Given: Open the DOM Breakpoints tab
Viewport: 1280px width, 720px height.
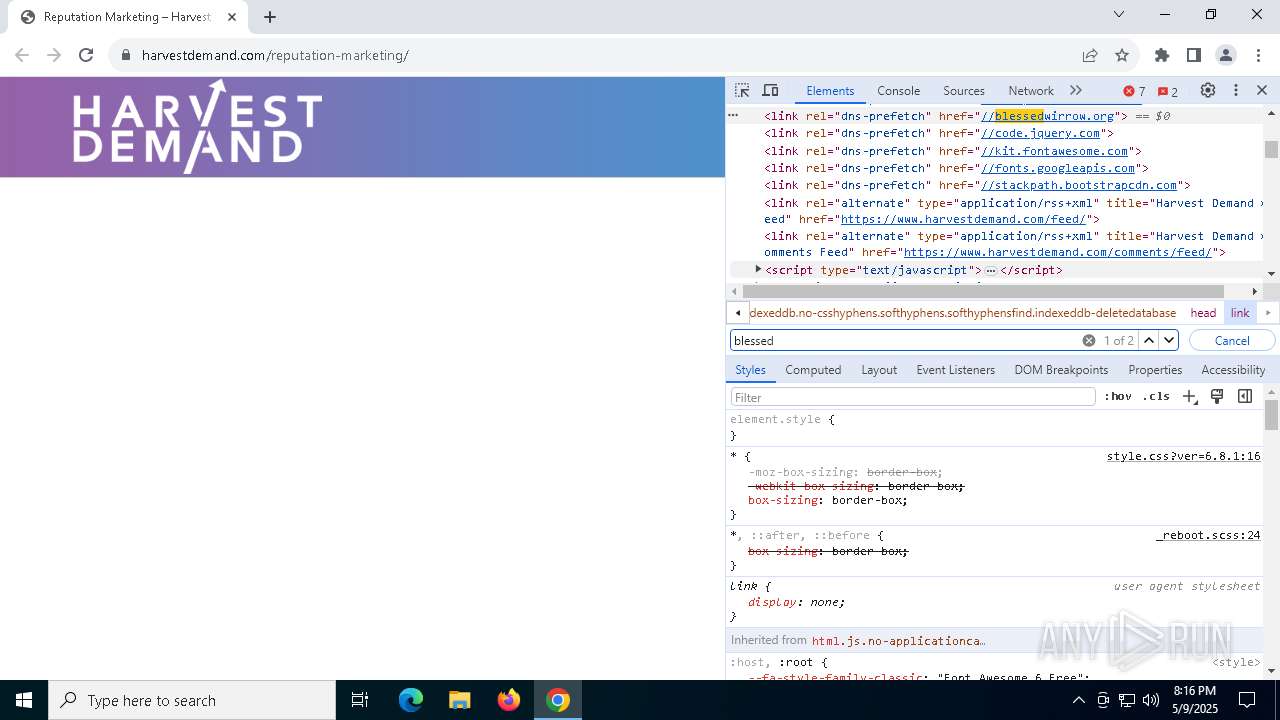Looking at the screenshot, I should [1061, 370].
